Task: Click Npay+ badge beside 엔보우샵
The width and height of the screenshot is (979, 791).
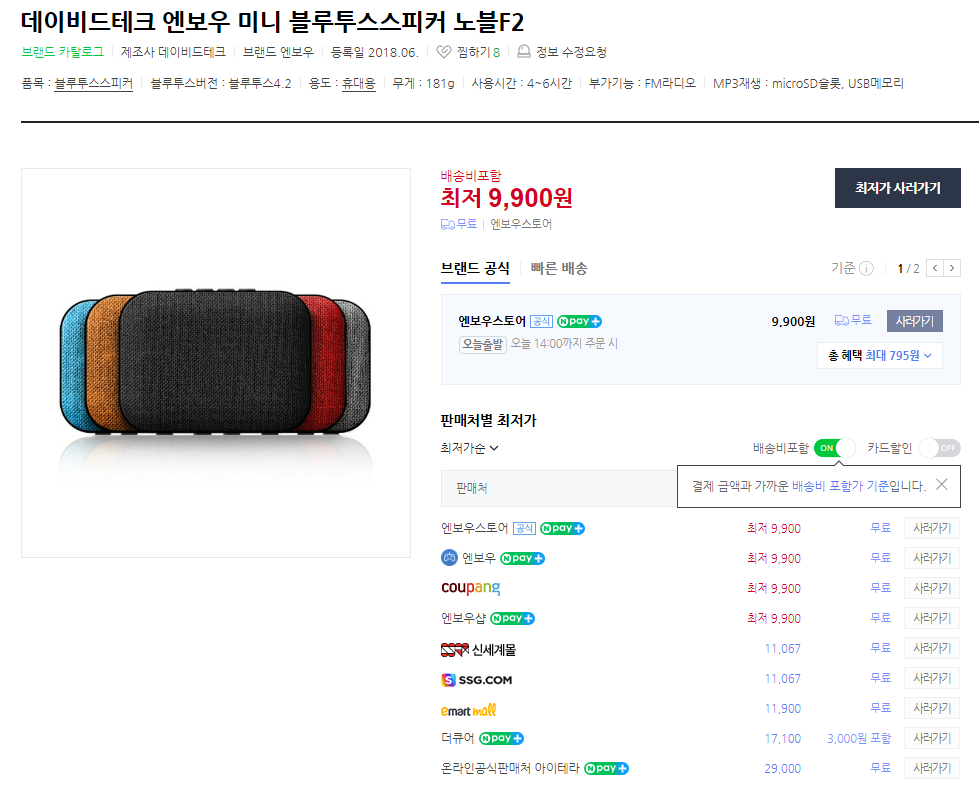Action: pos(512,618)
